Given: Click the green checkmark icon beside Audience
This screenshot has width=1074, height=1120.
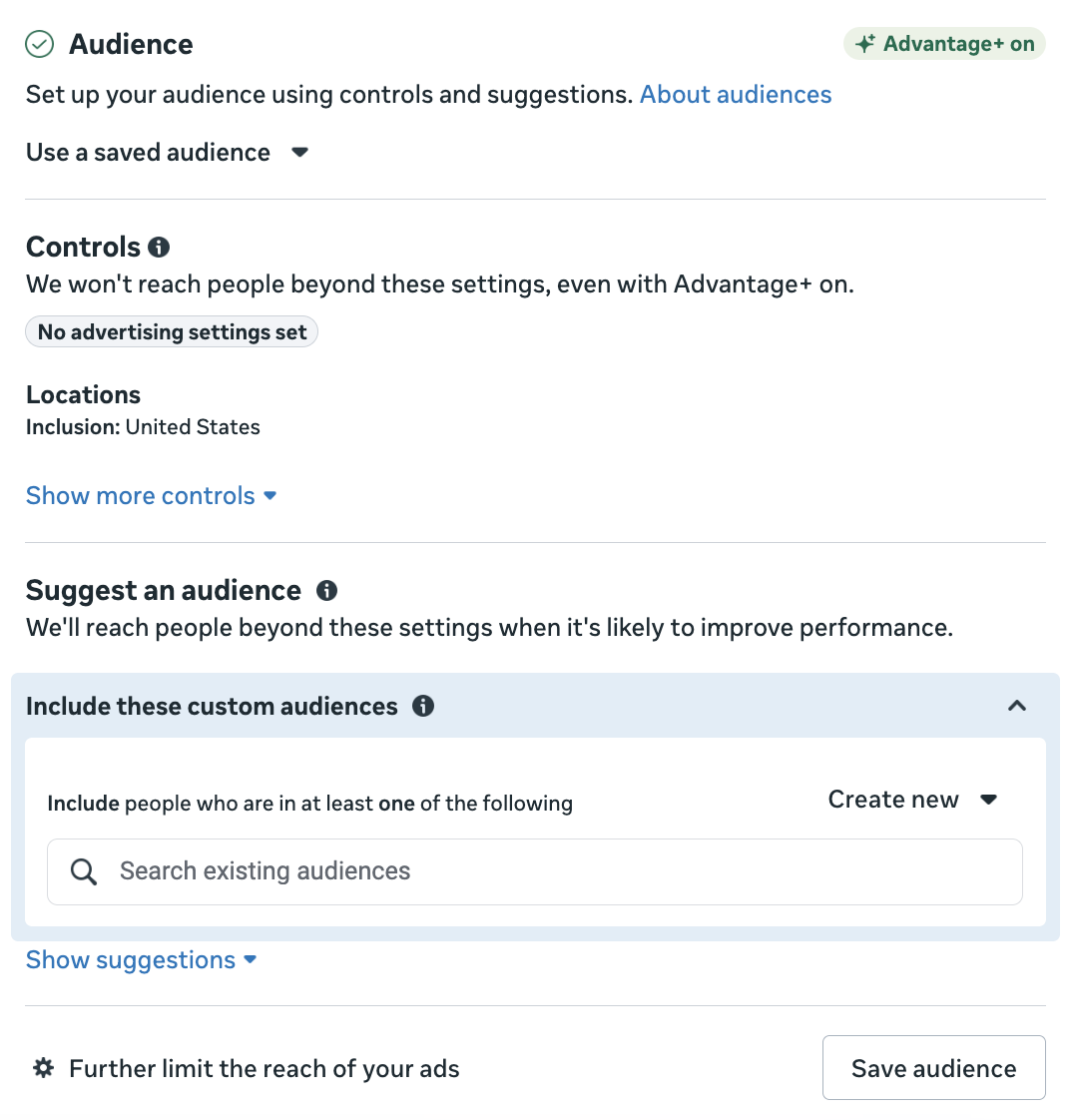Looking at the screenshot, I should (39, 44).
